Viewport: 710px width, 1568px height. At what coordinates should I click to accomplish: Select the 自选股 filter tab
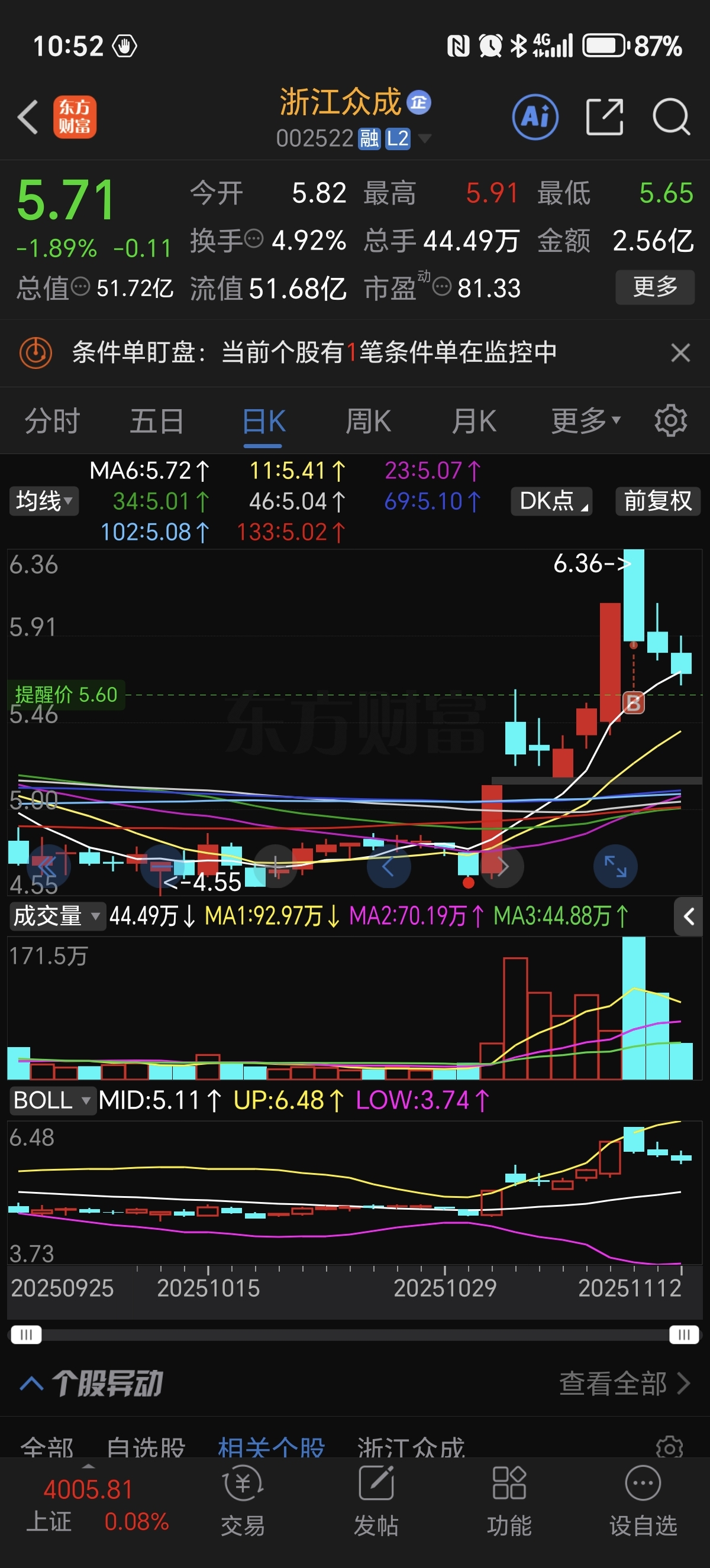point(146,1447)
